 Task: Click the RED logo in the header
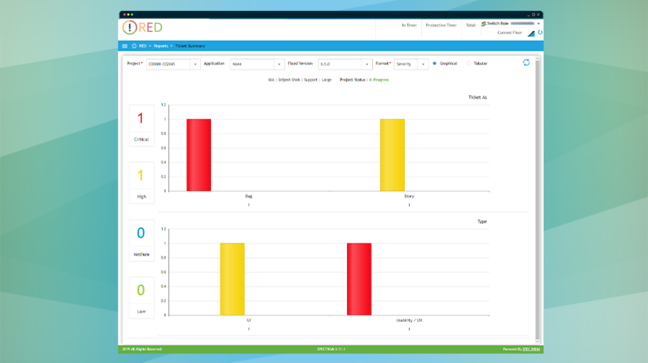coord(143,28)
